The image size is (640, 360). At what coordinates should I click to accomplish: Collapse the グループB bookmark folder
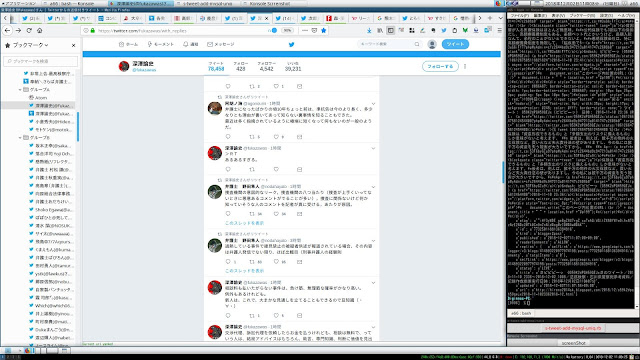pyautogui.click(x=20, y=138)
